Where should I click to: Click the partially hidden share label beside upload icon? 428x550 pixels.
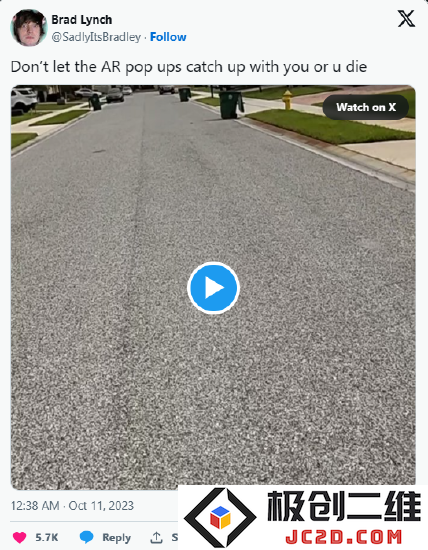click(174, 537)
